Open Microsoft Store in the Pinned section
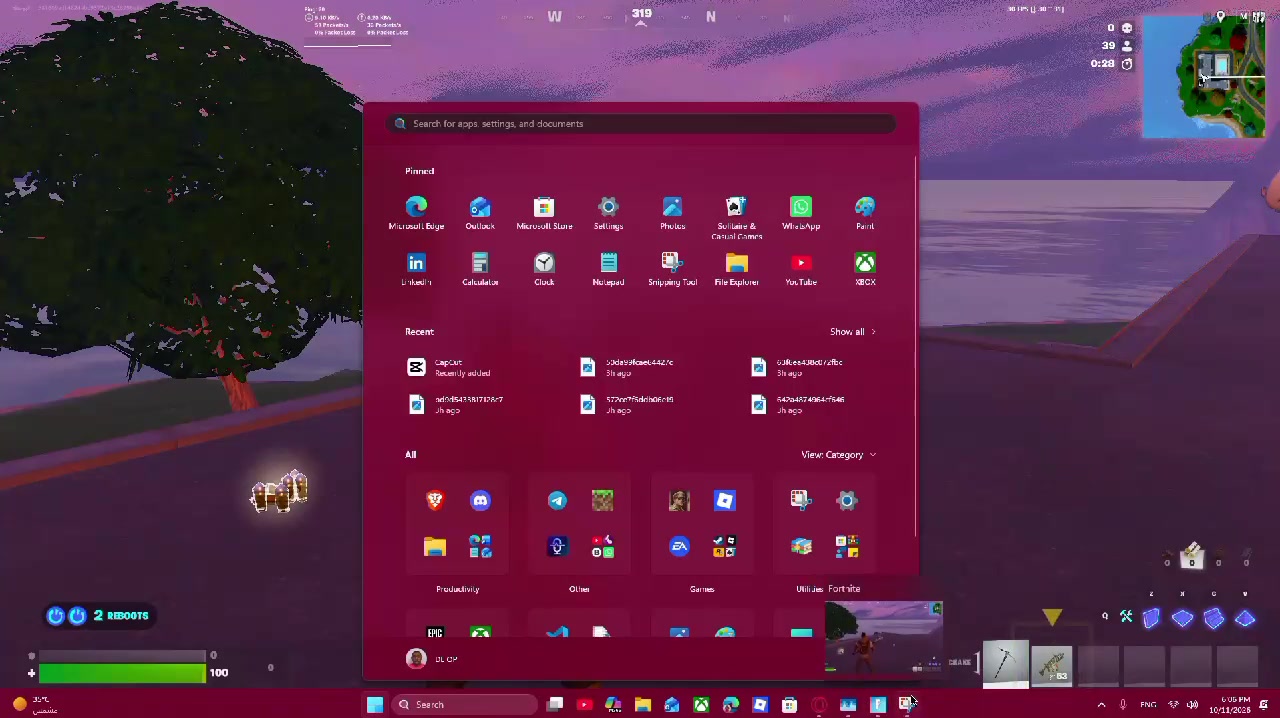Viewport: 1280px width, 718px height. [544, 212]
